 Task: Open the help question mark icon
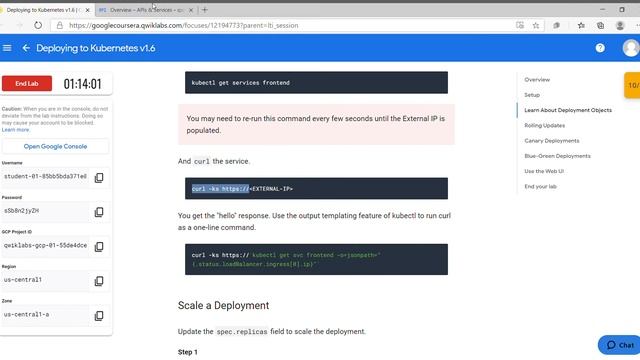(600, 48)
